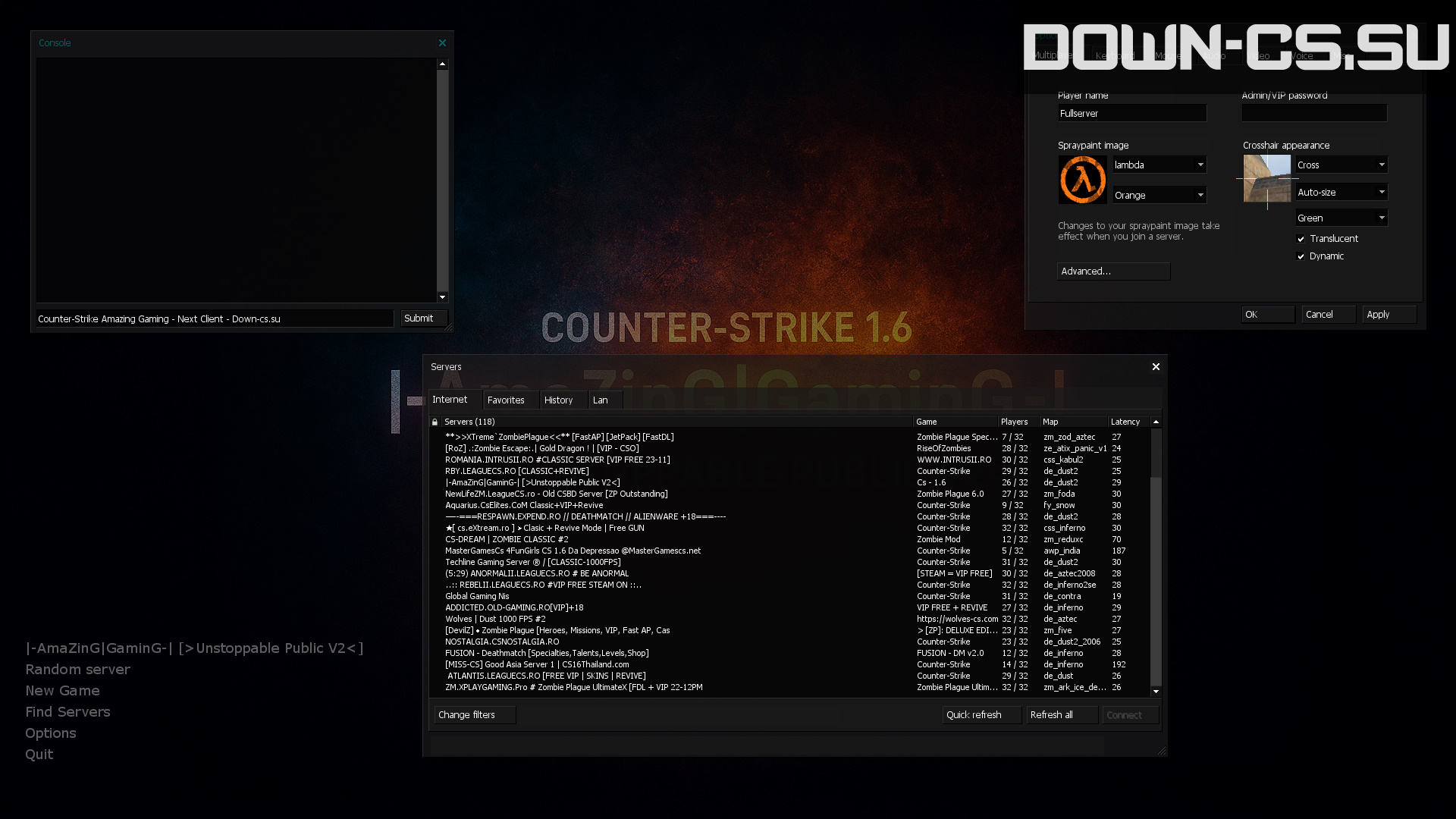1456x819 pixels.
Task: Open the Green crosshair color dropdown
Action: [x=1341, y=218]
